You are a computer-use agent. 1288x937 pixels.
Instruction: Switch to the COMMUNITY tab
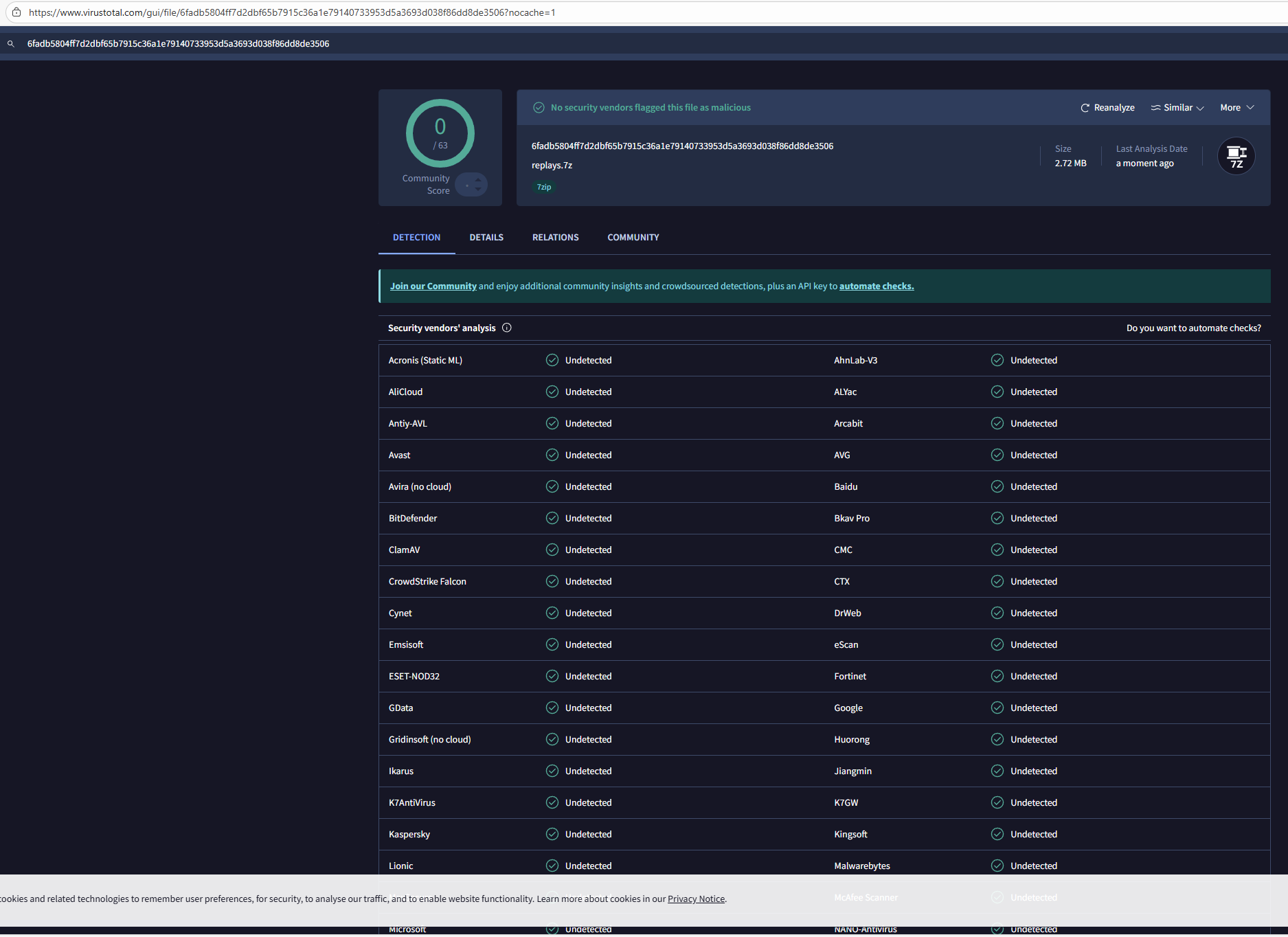[633, 237]
